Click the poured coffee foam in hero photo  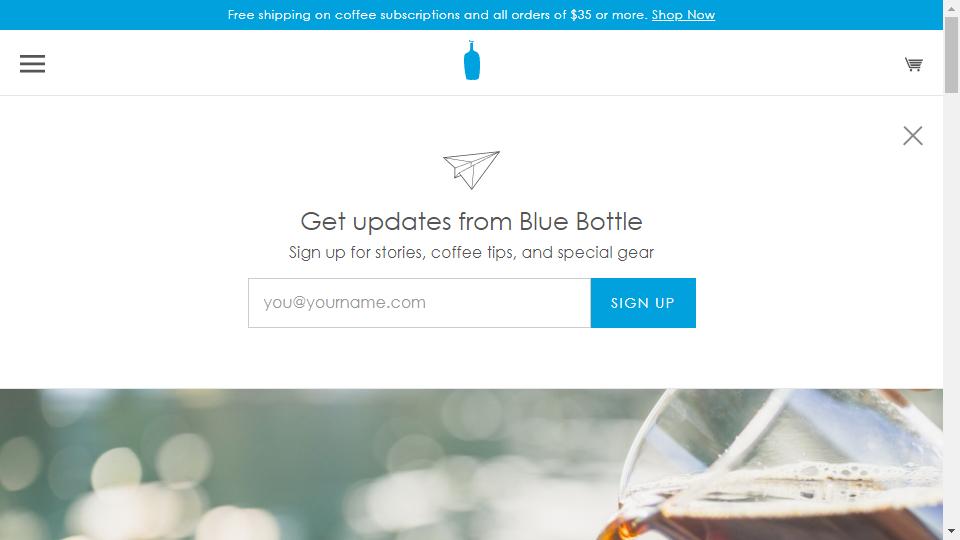click(796, 484)
